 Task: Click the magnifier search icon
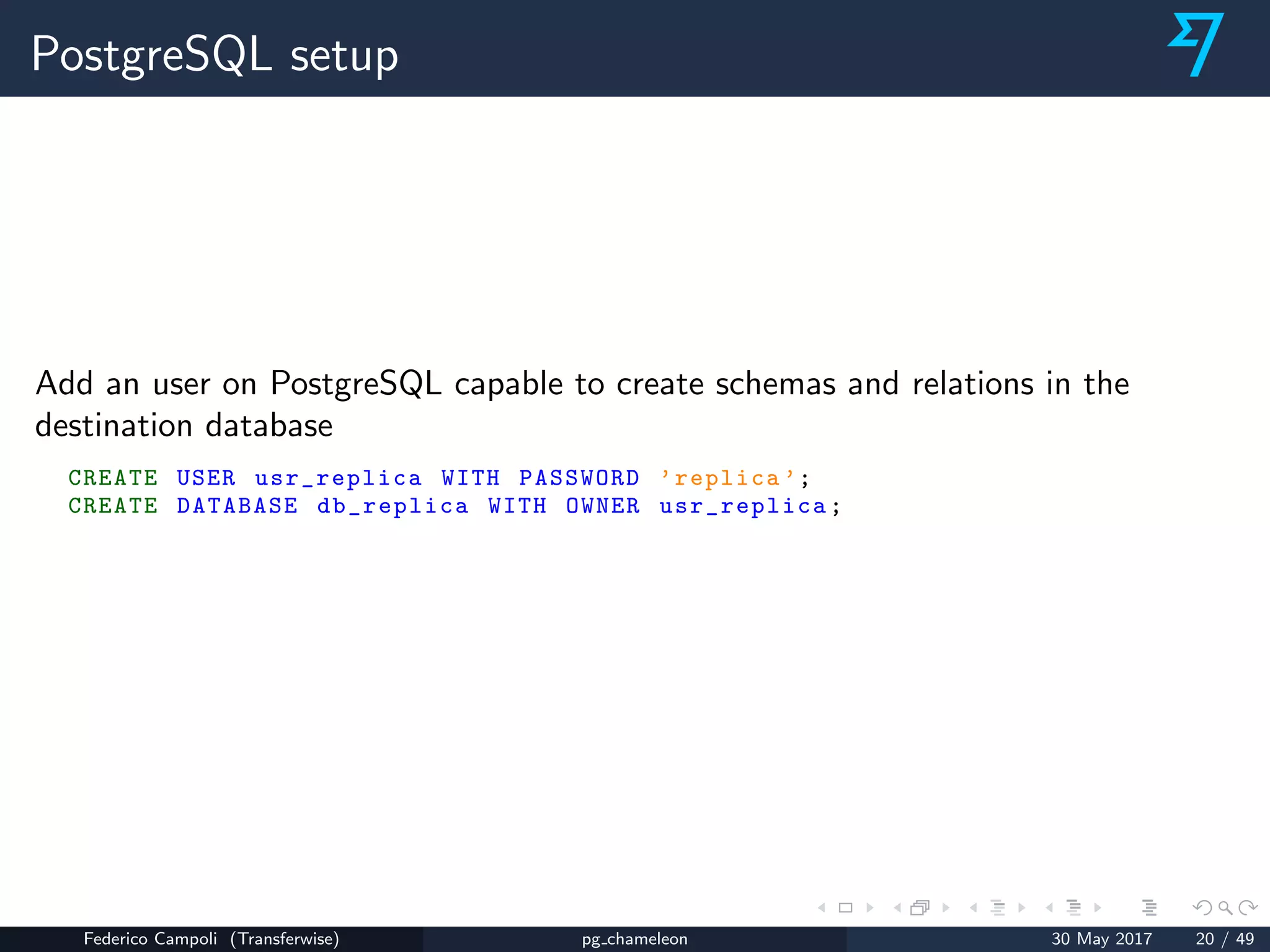pyautogui.click(x=1225, y=908)
